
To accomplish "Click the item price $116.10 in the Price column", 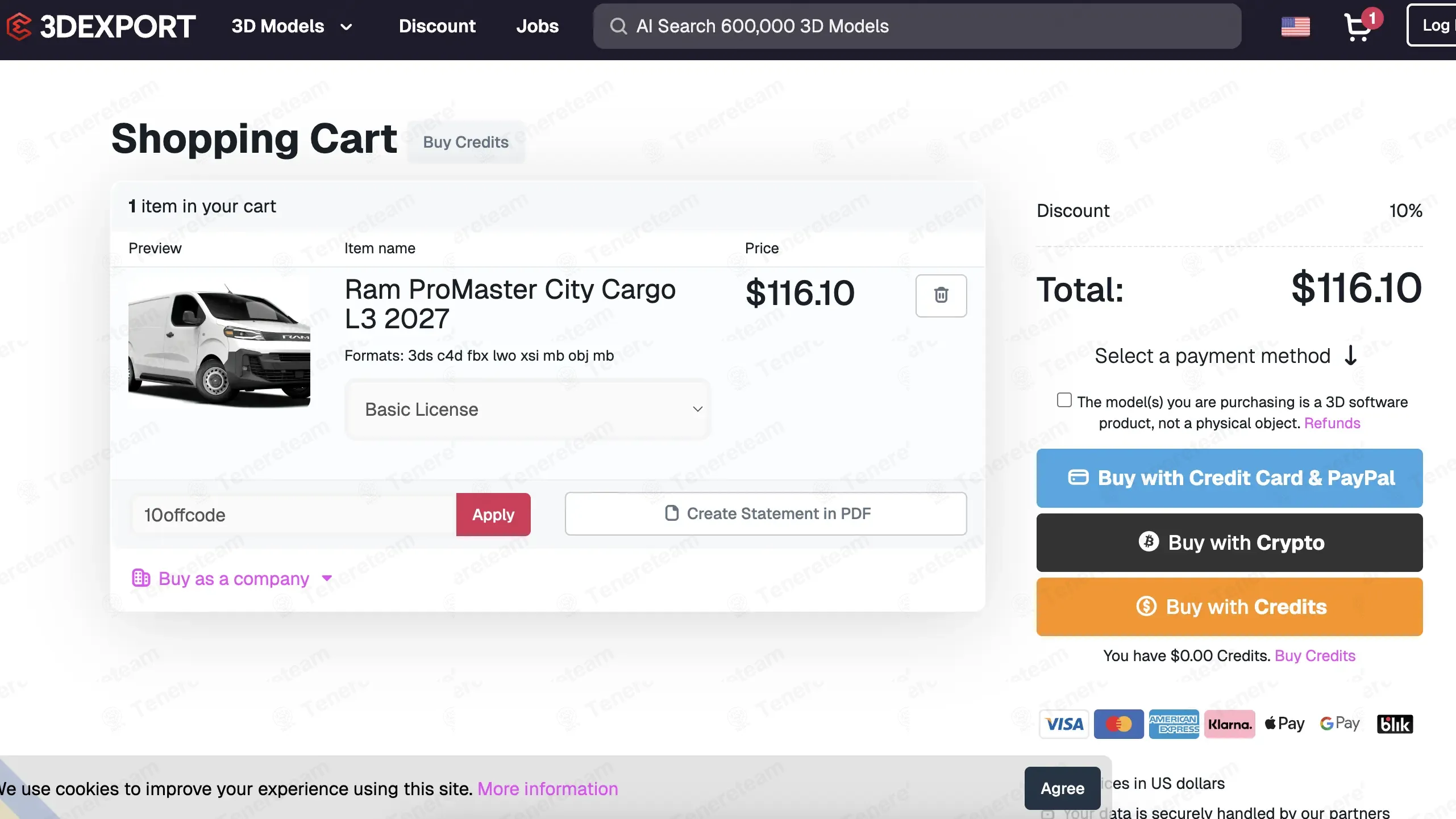I will tap(800, 293).
